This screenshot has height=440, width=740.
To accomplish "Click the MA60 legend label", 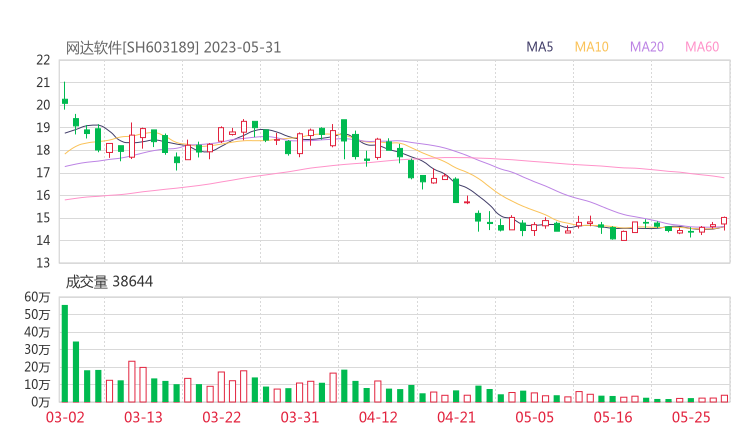I will coord(702,47).
